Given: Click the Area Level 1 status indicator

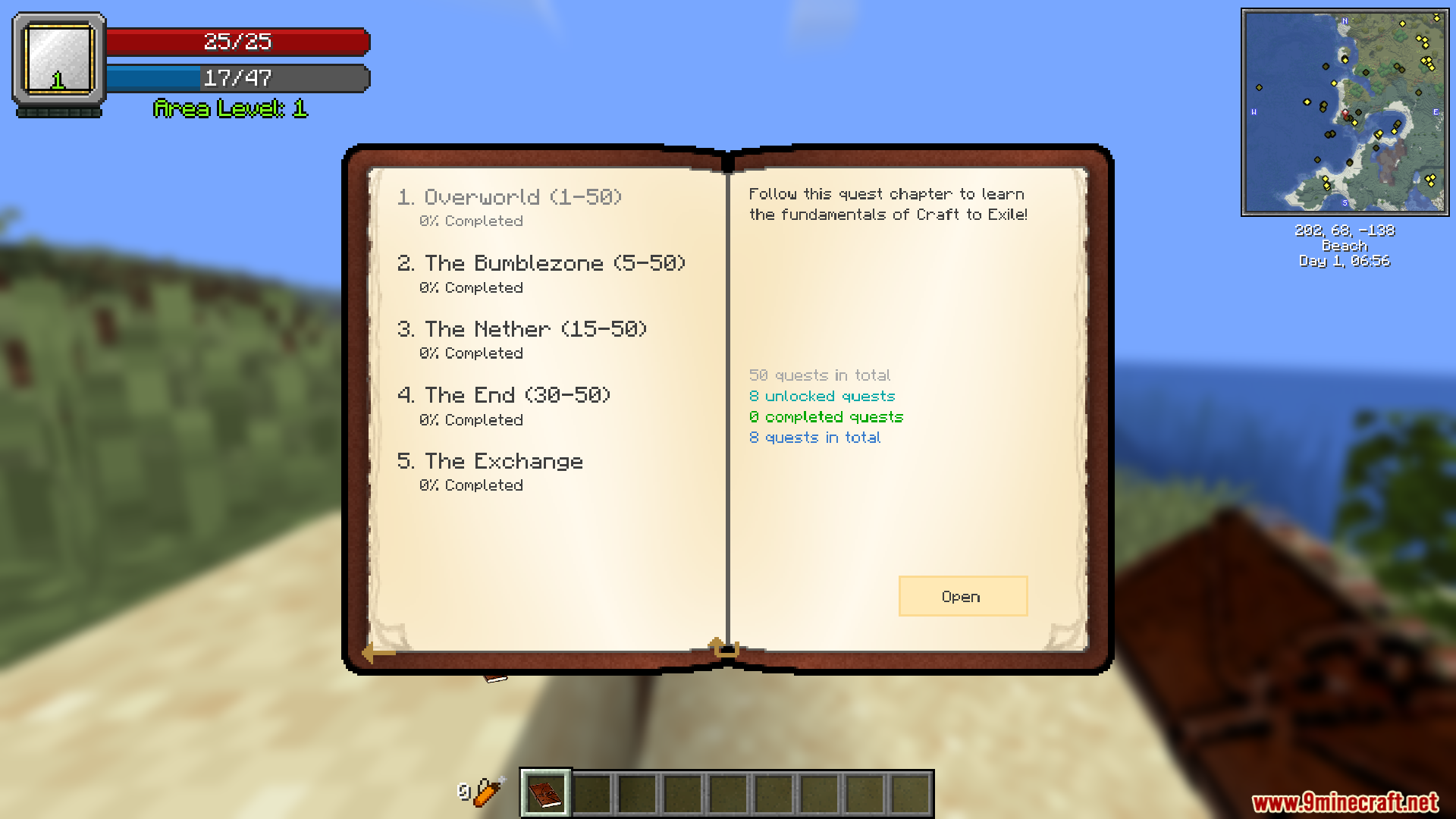Looking at the screenshot, I should click(231, 108).
